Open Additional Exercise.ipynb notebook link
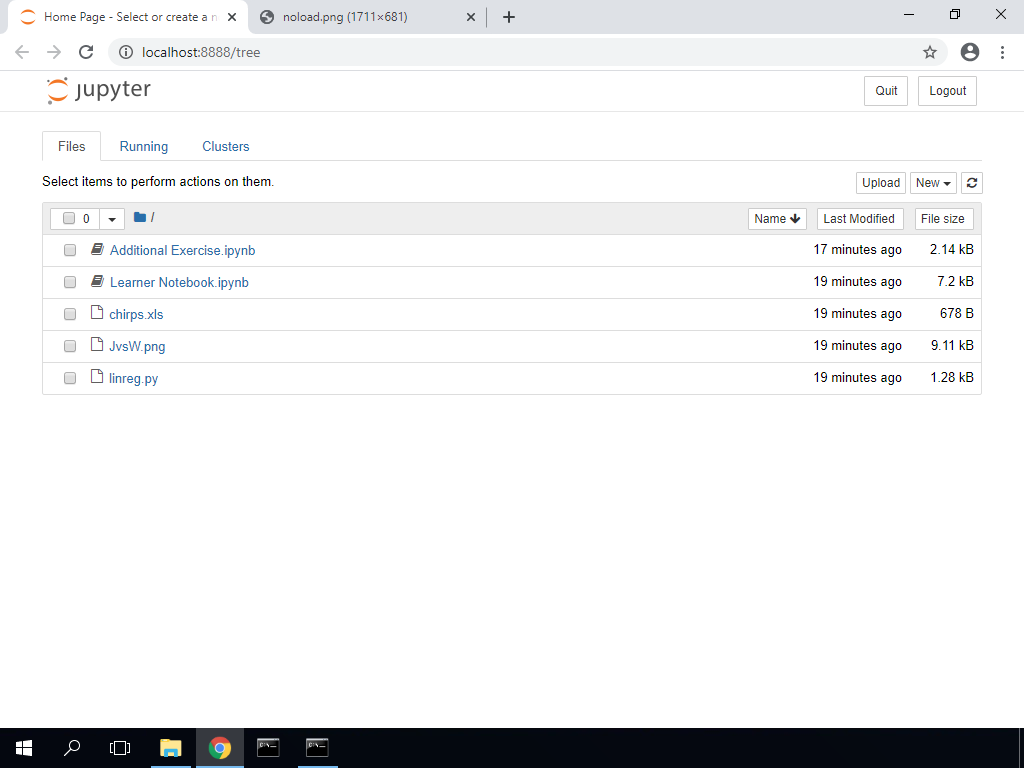1024x768 pixels. 182,250
